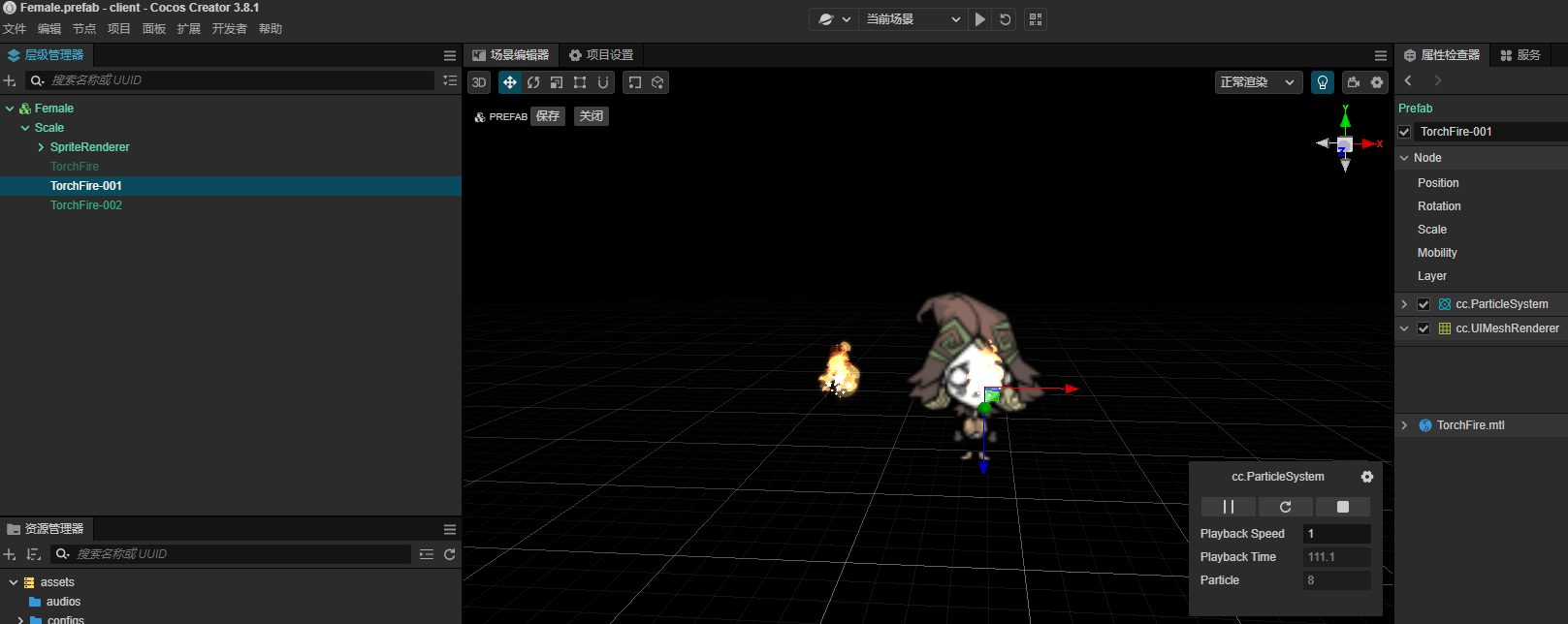Open the render mode dropdown 正常渲染
Screen dimensions: 1568x624
(x=1258, y=82)
